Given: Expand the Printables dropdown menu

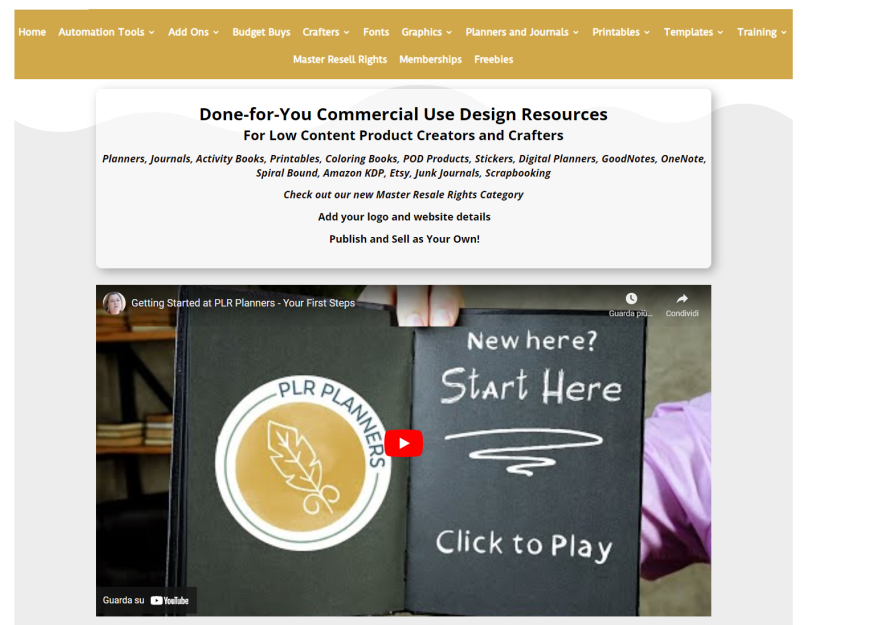Looking at the screenshot, I should click(621, 32).
